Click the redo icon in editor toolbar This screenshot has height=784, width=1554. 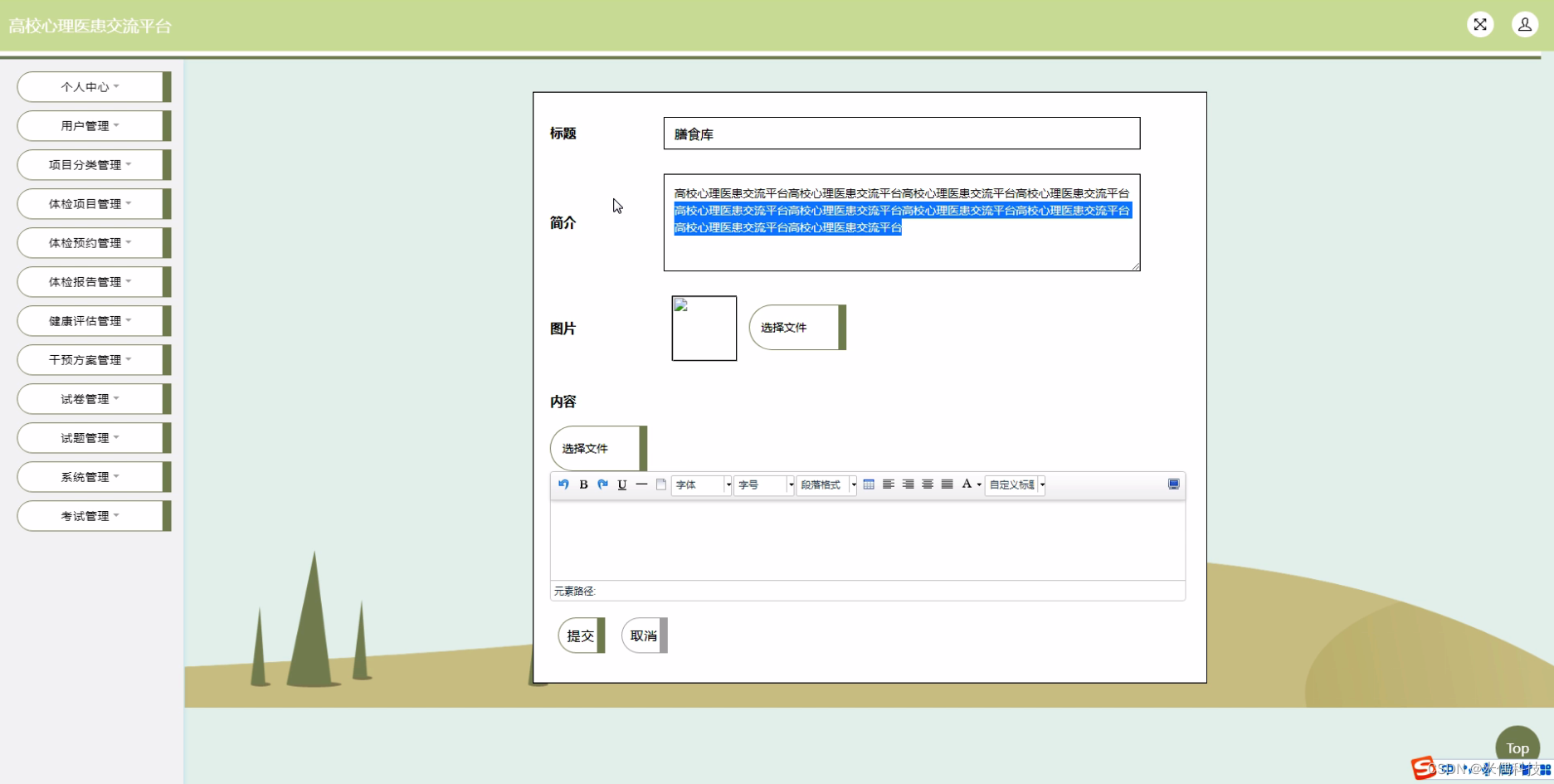coord(603,485)
